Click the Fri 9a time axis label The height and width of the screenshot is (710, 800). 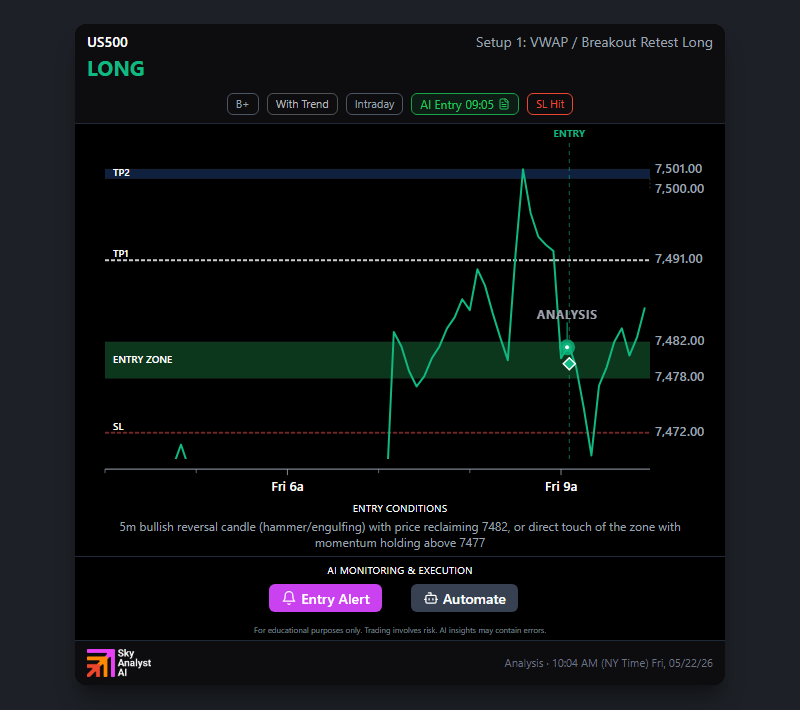561,487
